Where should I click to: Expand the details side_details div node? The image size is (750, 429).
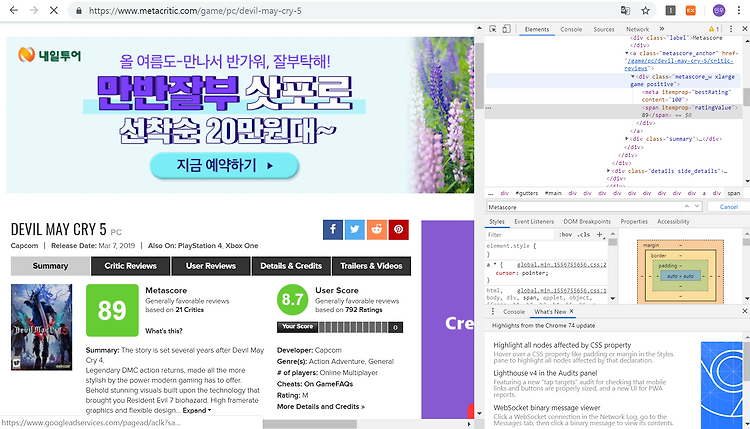608,171
